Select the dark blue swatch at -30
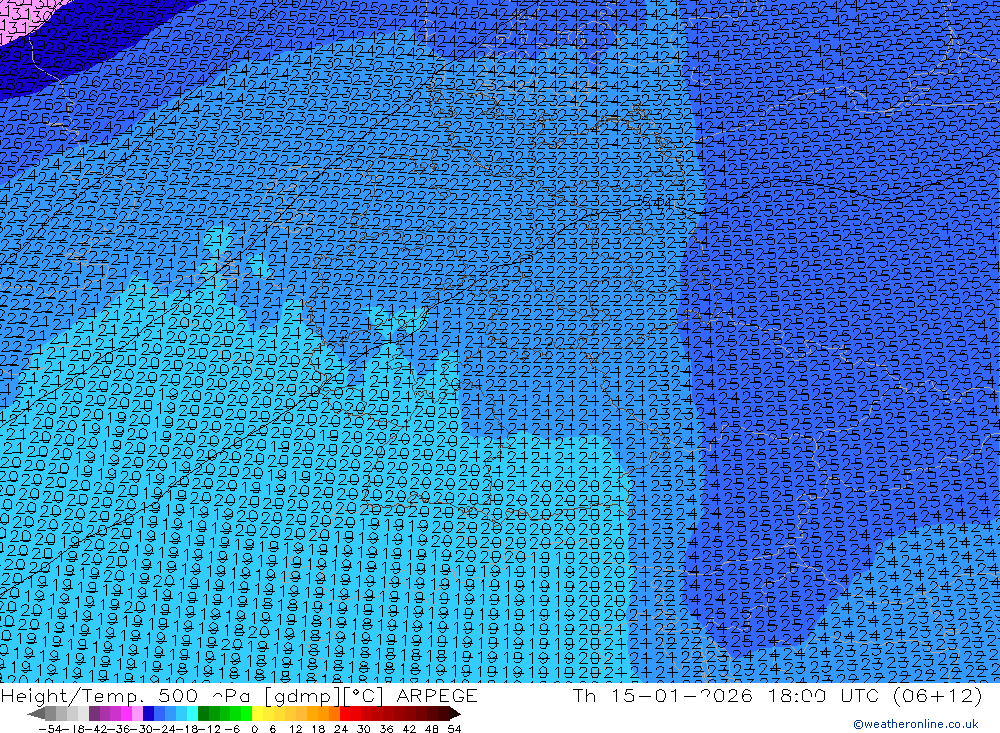The height and width of the screenshot is (733, 1000). [149, 714]
